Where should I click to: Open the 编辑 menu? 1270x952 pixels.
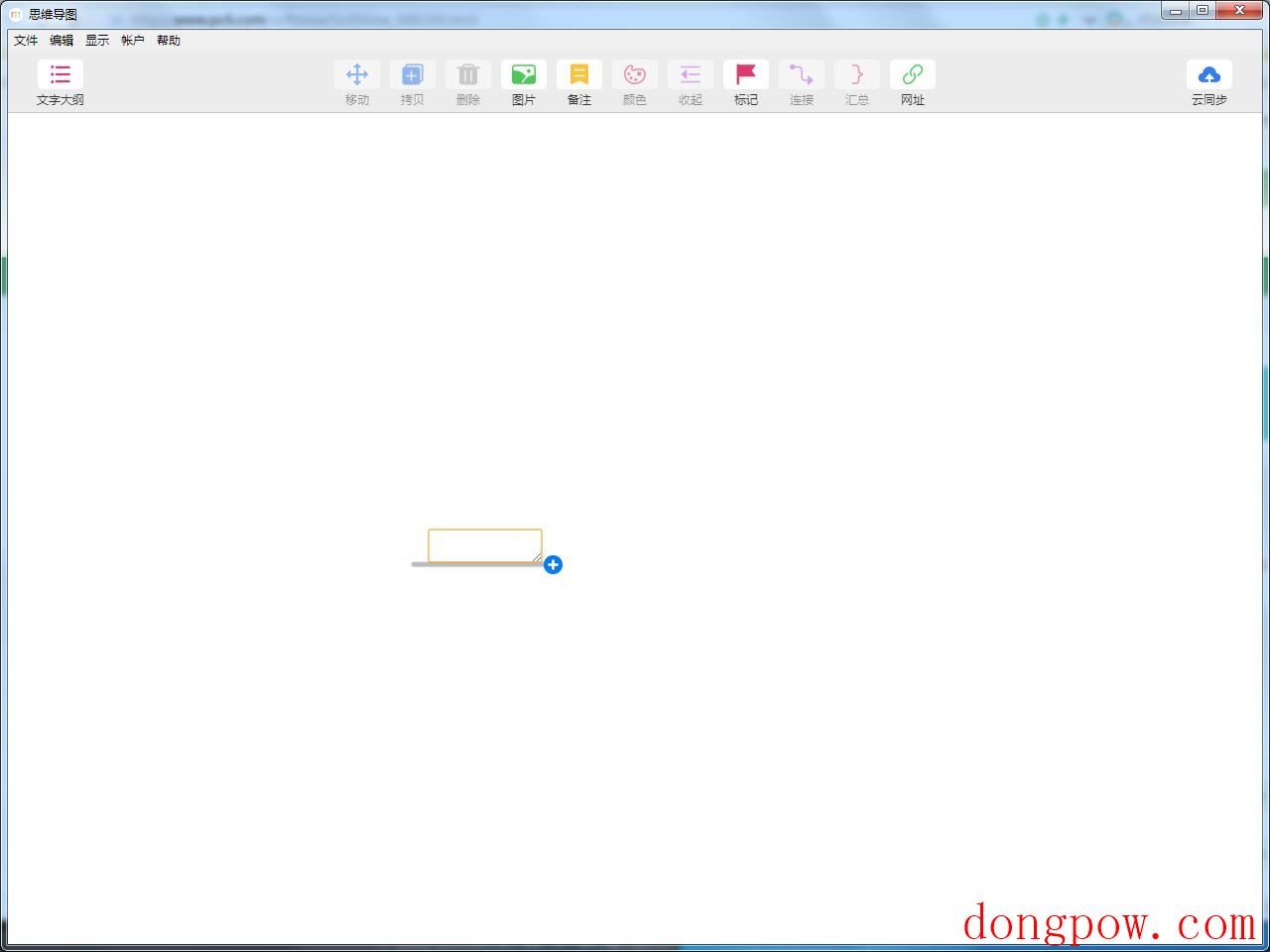[x=62, y=41]
